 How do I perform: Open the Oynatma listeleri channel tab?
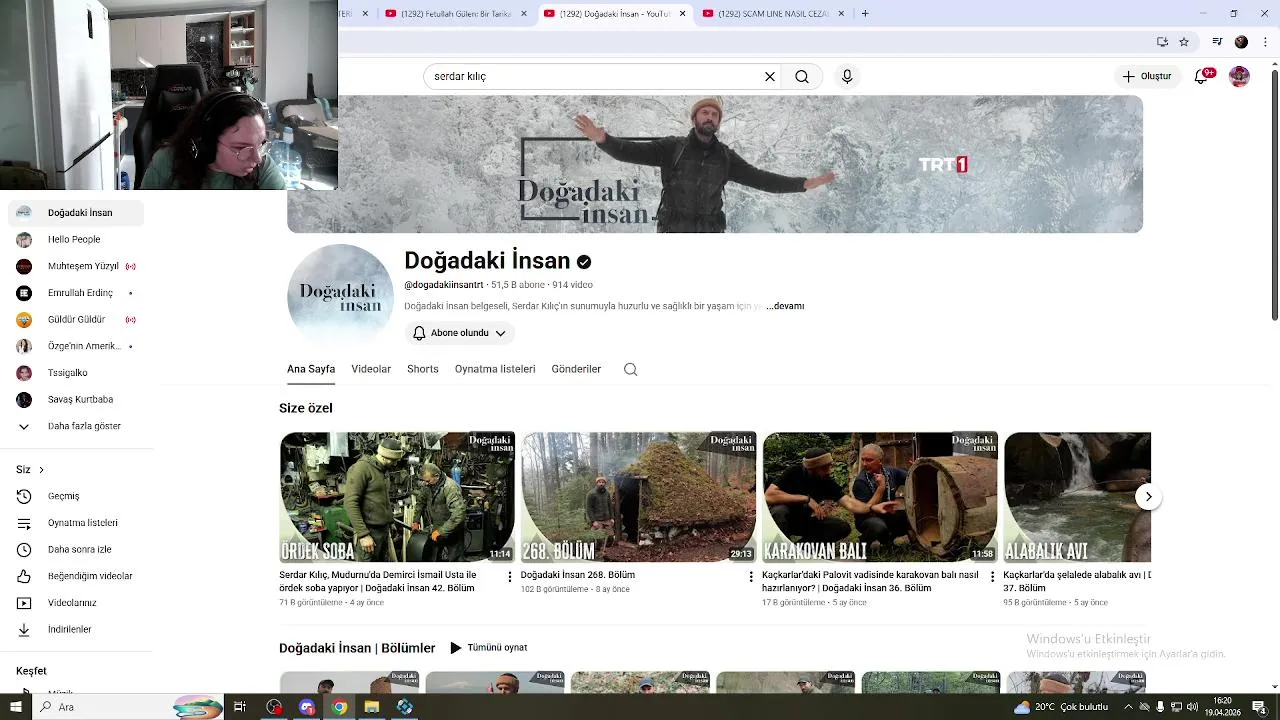pos(495,369)
